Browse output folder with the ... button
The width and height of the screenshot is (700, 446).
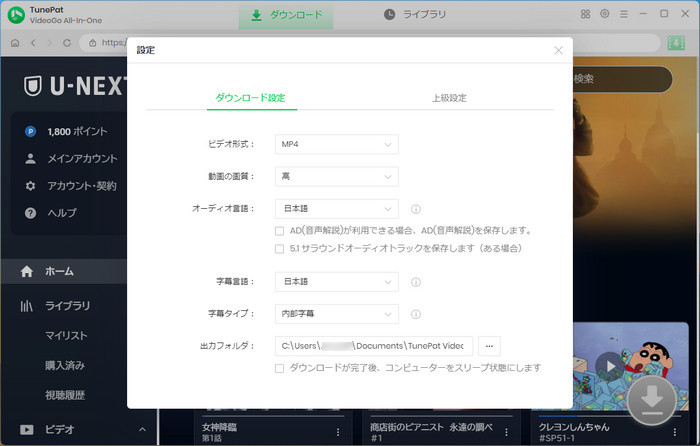(x=489, y=346)
